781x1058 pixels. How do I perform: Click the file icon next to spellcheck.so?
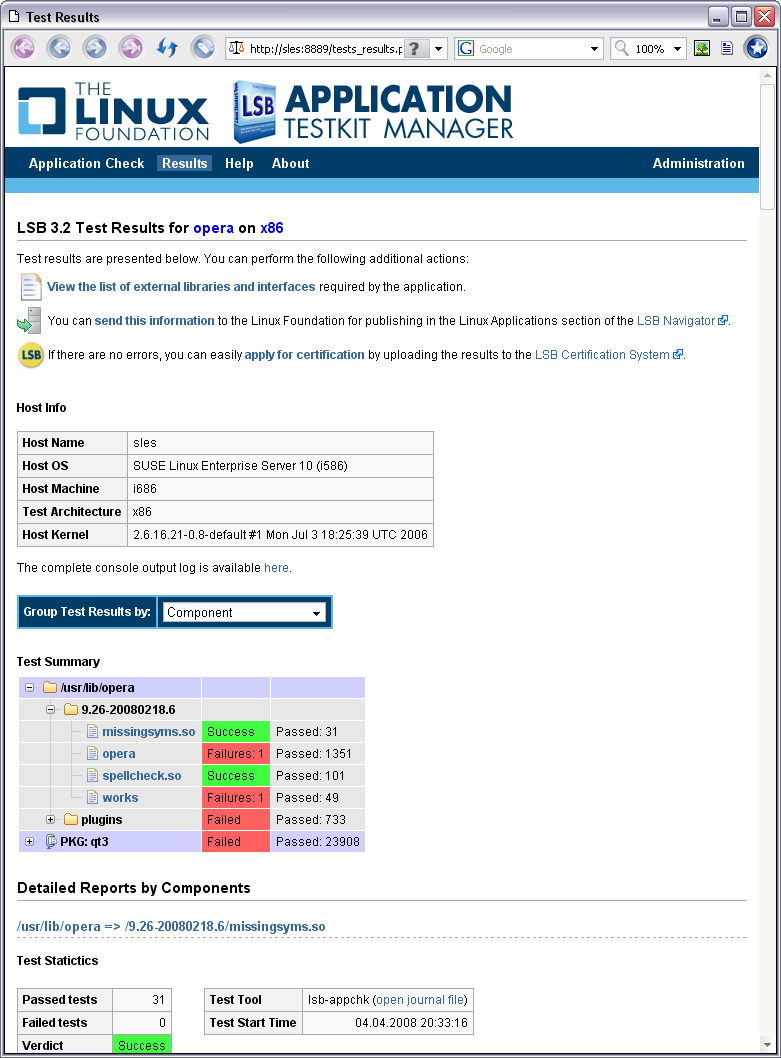pyautogui.click(x=92, y=776)
